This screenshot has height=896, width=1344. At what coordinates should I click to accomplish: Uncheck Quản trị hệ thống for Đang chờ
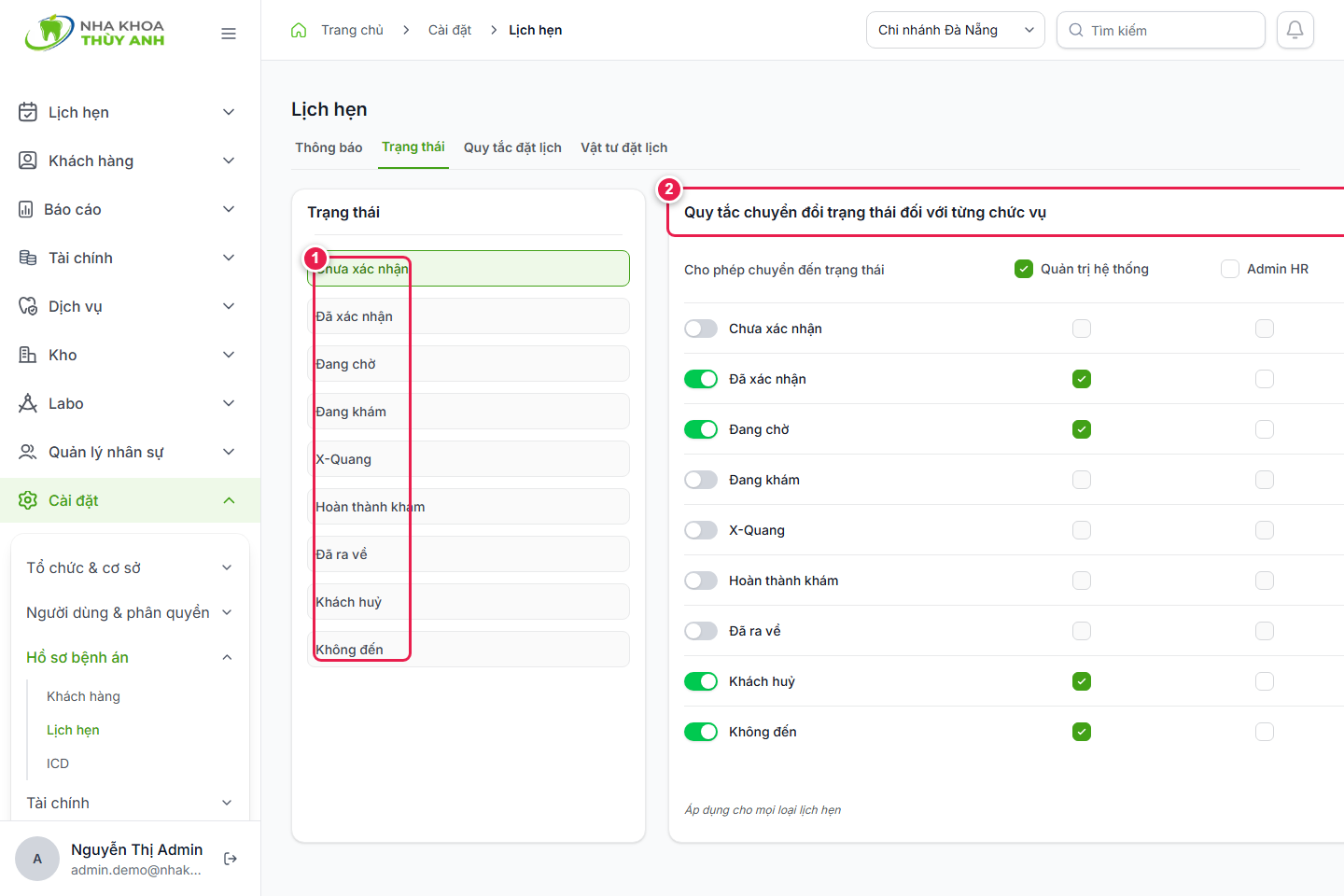point(1082,429)
